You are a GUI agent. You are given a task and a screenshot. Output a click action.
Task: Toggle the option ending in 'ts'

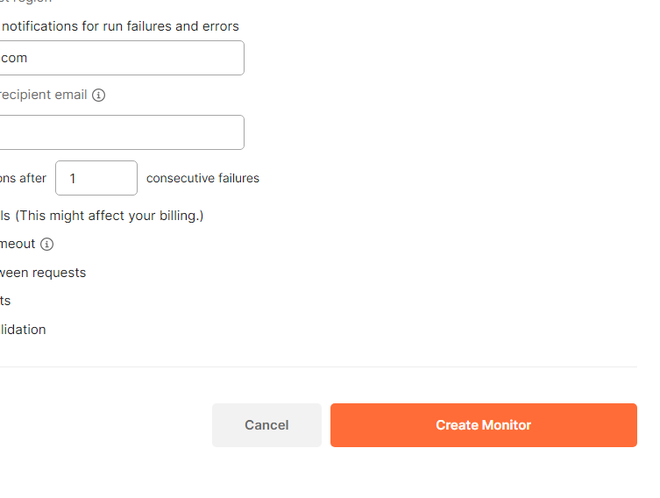click(6, 300)
